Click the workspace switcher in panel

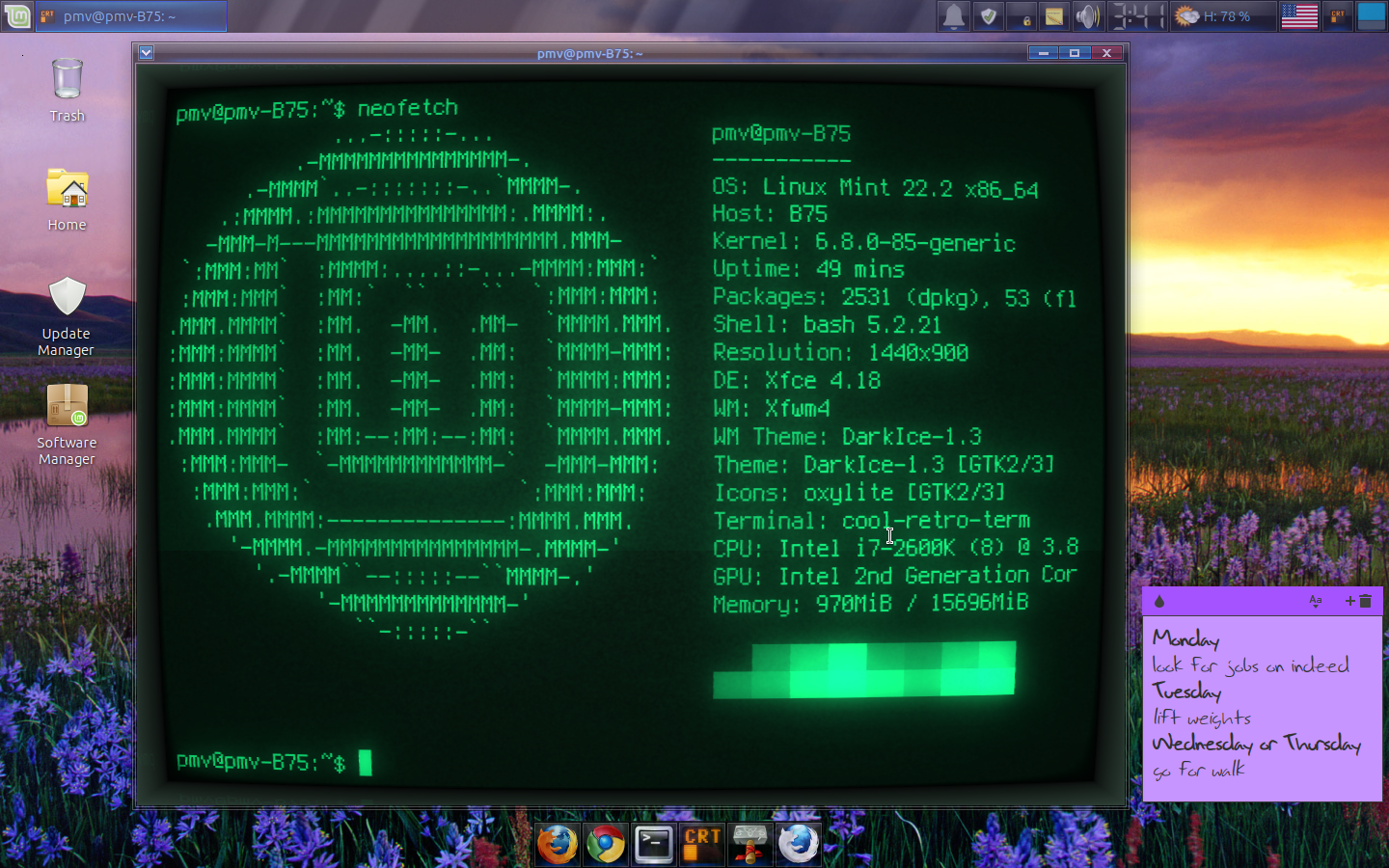pyautogui.click(x=1371, y=16)
